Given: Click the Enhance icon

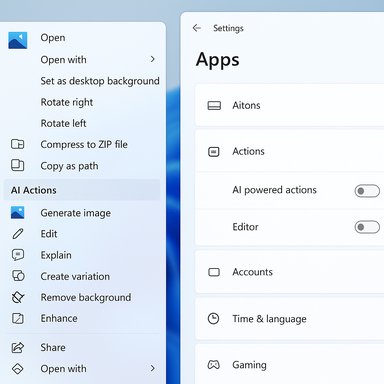Looking at the screenshot, I should click(18, 318).
